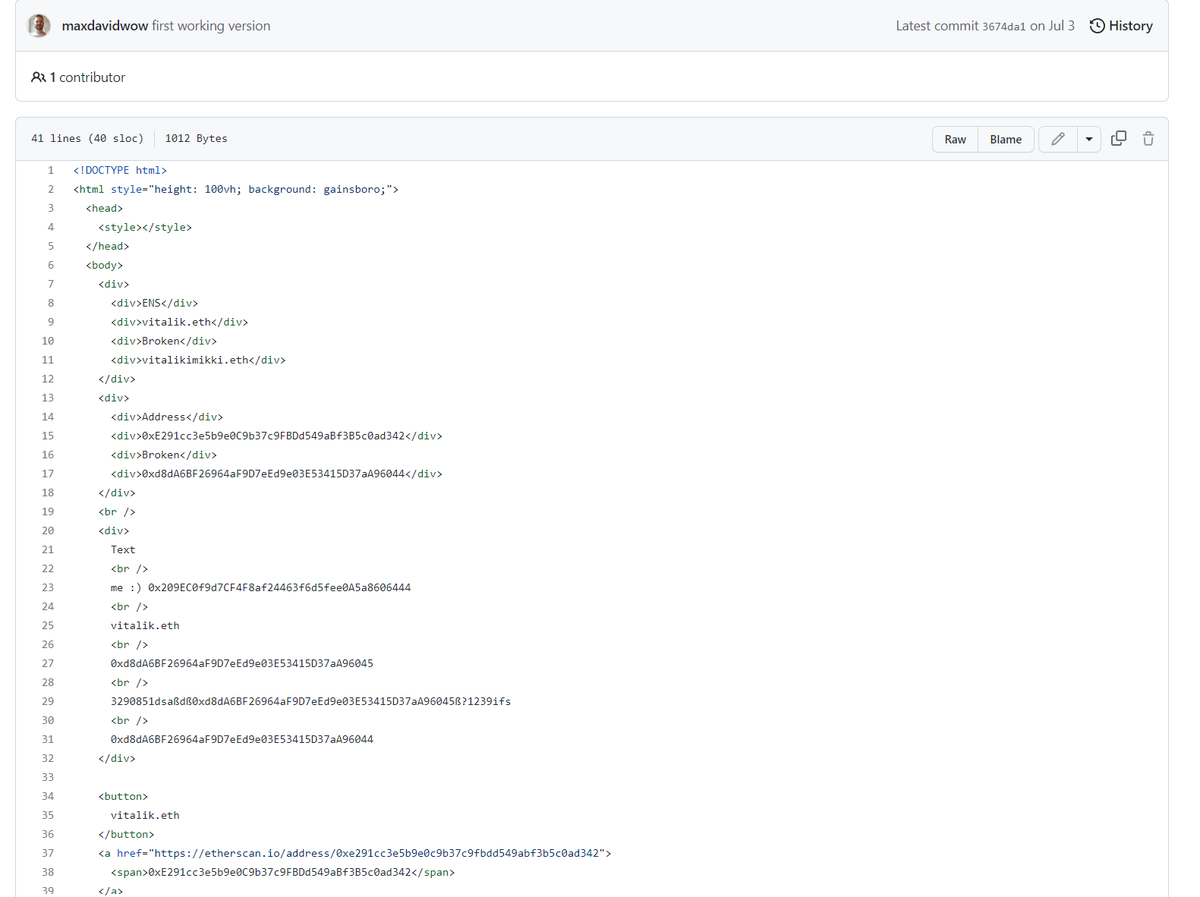Click the vitalikimikki.eth div line
Image resolution: width=1200 pixels, height=897 pixels.
tap(198, 360)
